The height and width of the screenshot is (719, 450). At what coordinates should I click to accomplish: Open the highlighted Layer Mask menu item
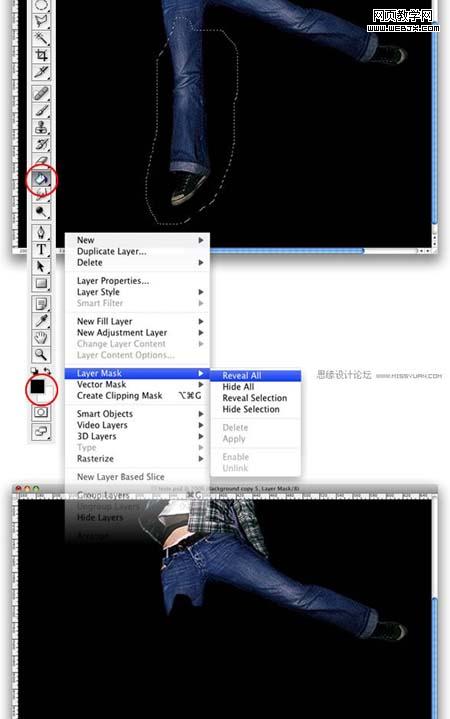138,373
